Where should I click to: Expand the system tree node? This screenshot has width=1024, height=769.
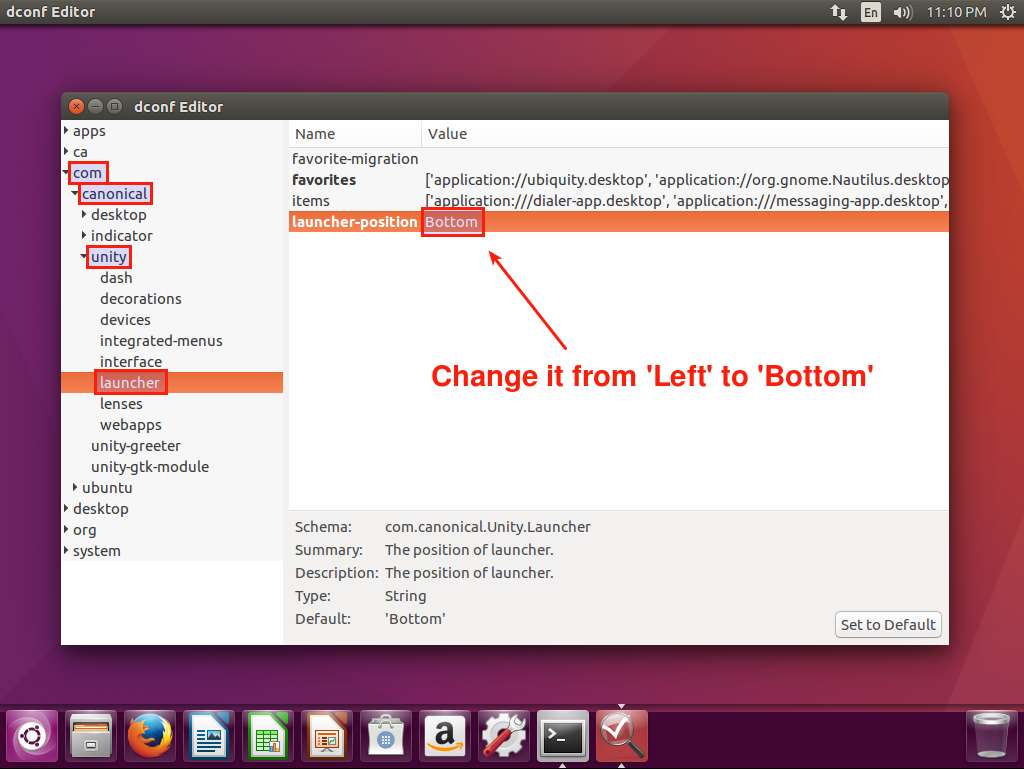coord(67,550)
